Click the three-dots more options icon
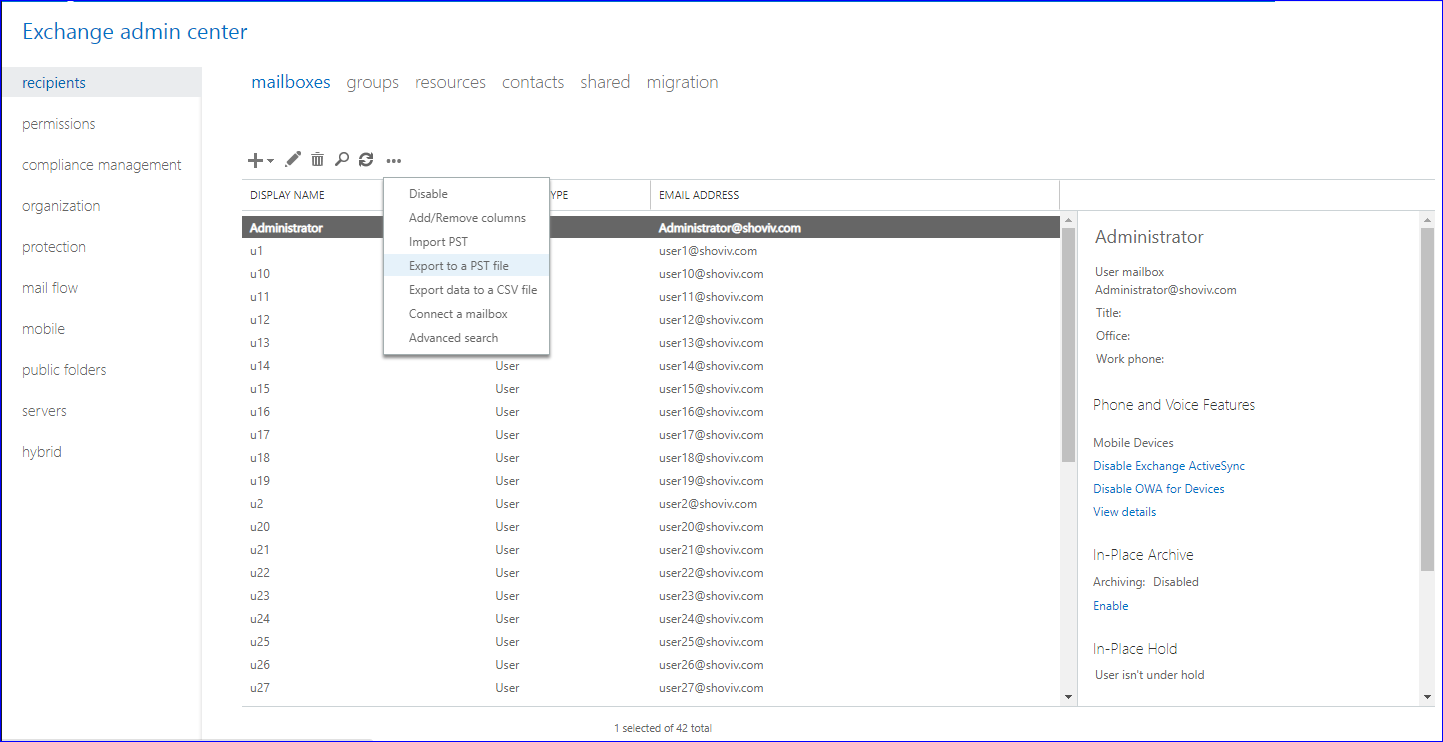The height and width of the screenshot is (742, 1443). (394, 160)
